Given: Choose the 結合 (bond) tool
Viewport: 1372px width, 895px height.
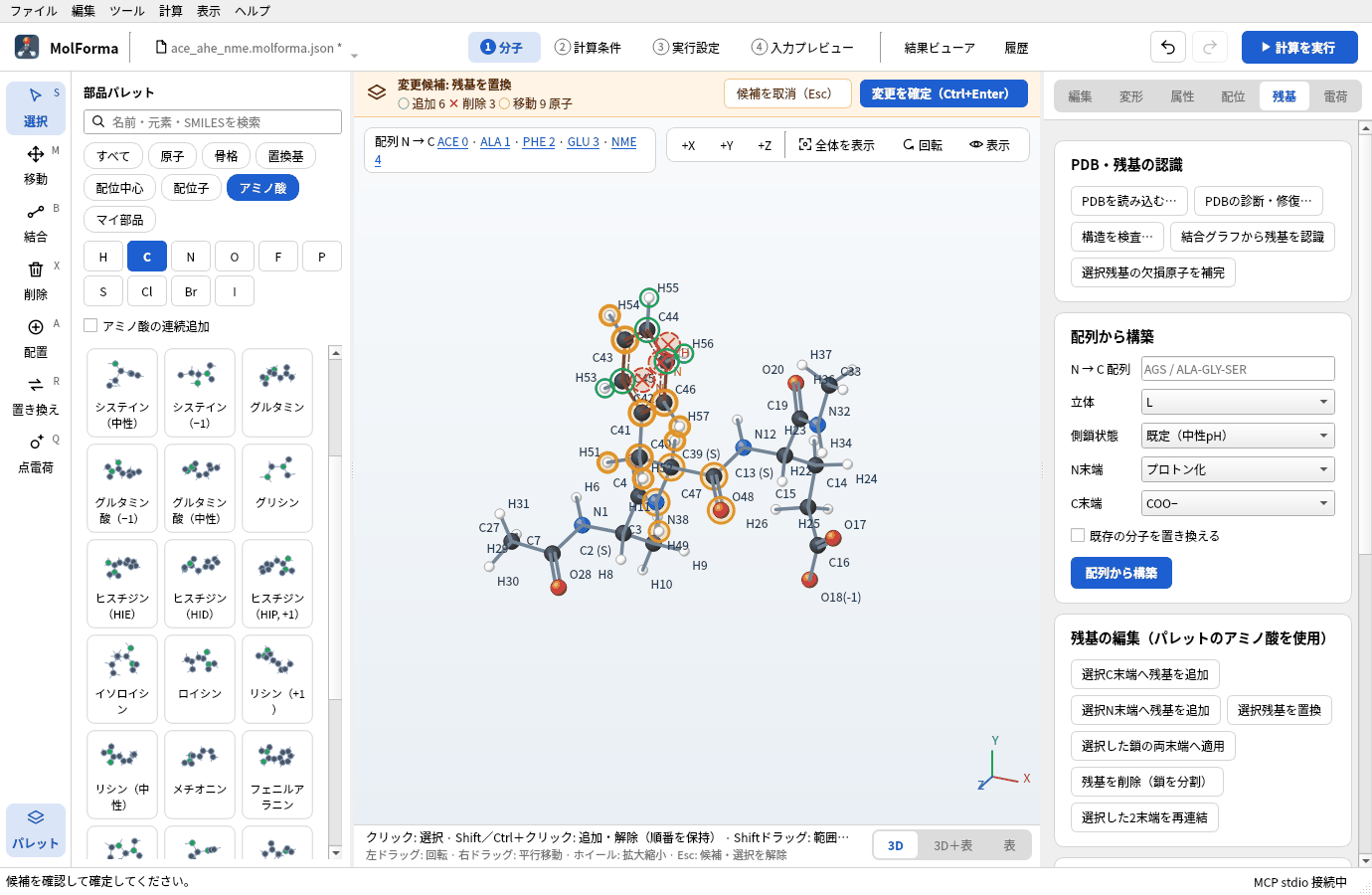Looking at the screenshot, I should (36, 223).
